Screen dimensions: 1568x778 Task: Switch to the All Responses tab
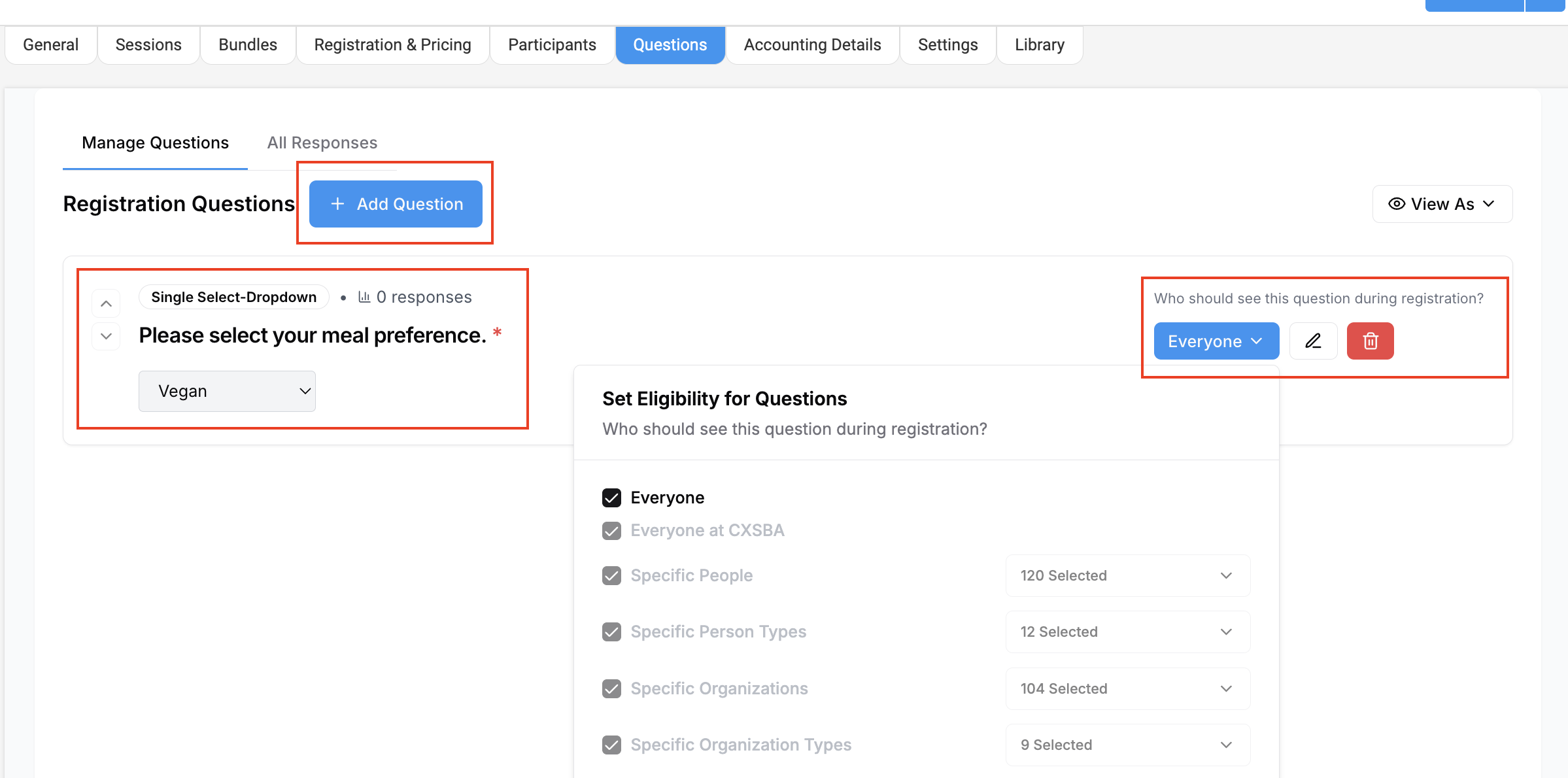[322, 143]
